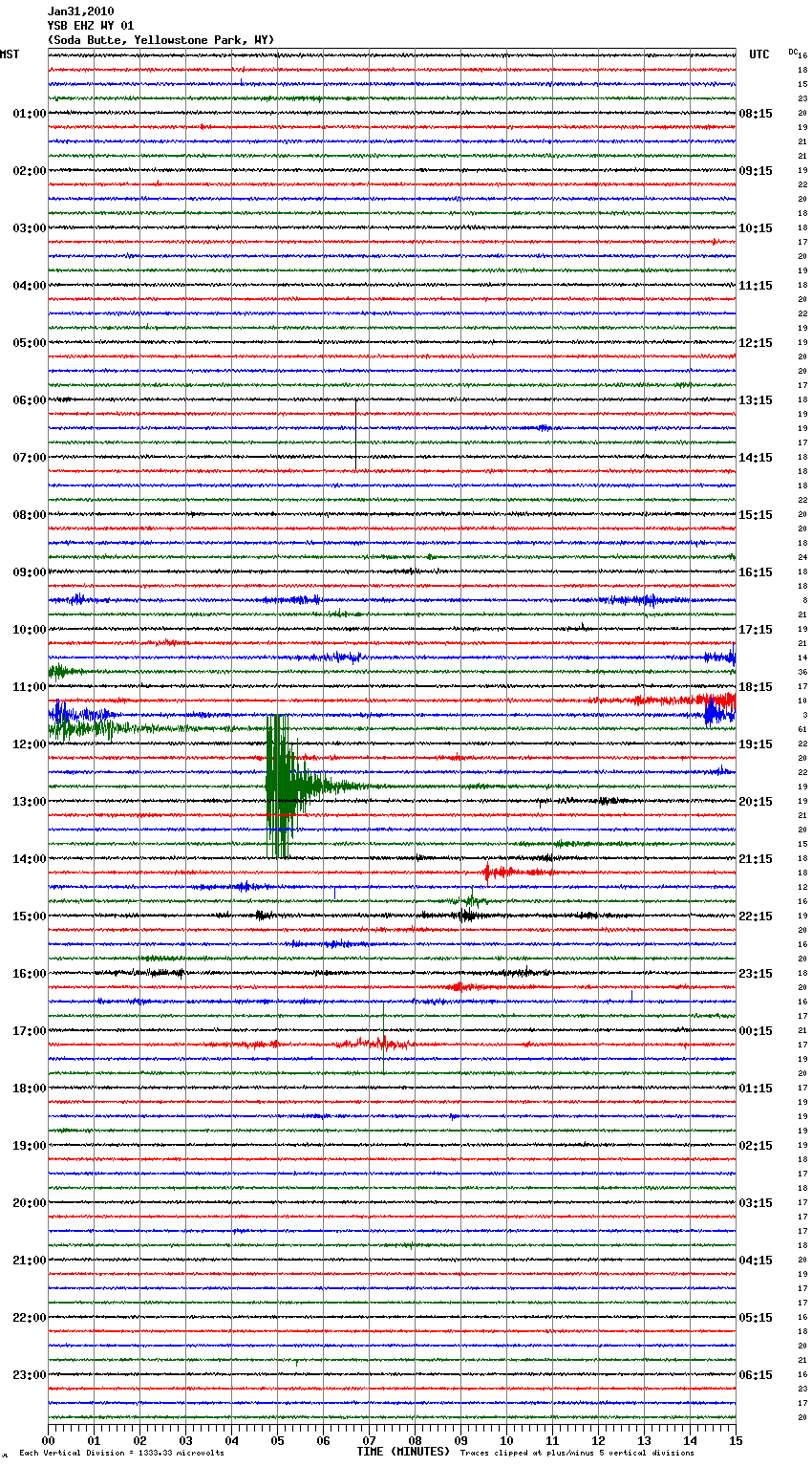Click the 'UTC' timezone header
The height and width of the screenshot is (1466, 812).
pos(759,54)
